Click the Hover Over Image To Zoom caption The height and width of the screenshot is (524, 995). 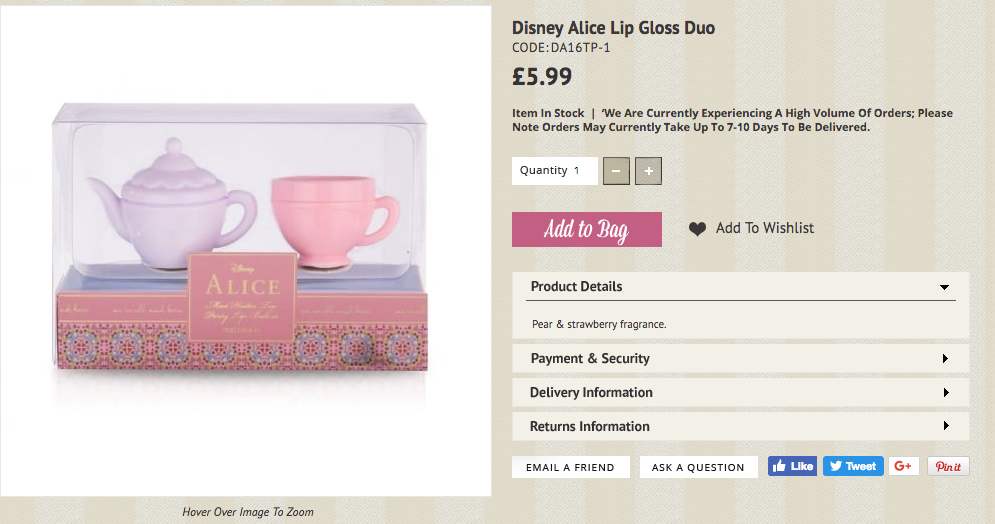tap(247, 512)
